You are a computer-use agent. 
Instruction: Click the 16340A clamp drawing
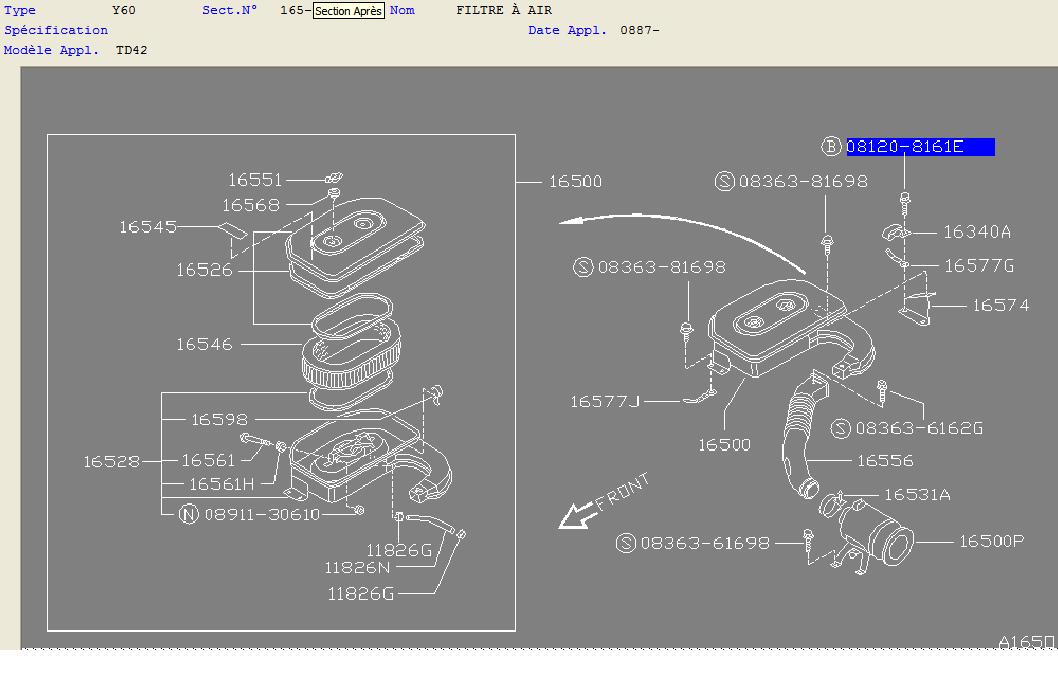coord(895,232)
